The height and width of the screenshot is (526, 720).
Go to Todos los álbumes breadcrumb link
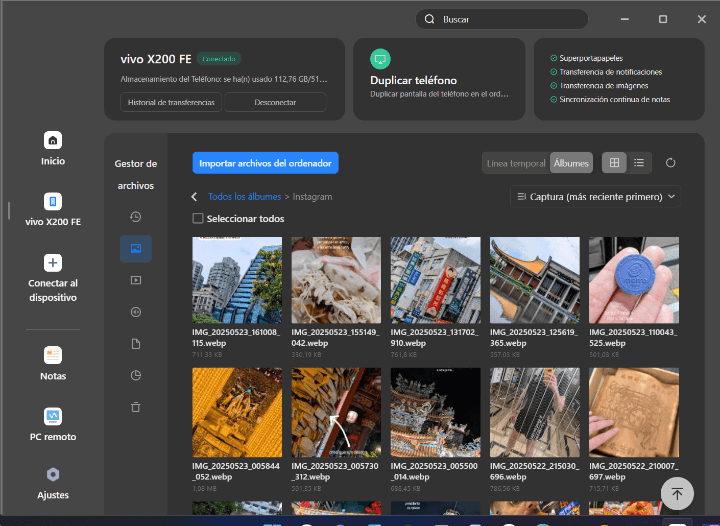[244, 197]
